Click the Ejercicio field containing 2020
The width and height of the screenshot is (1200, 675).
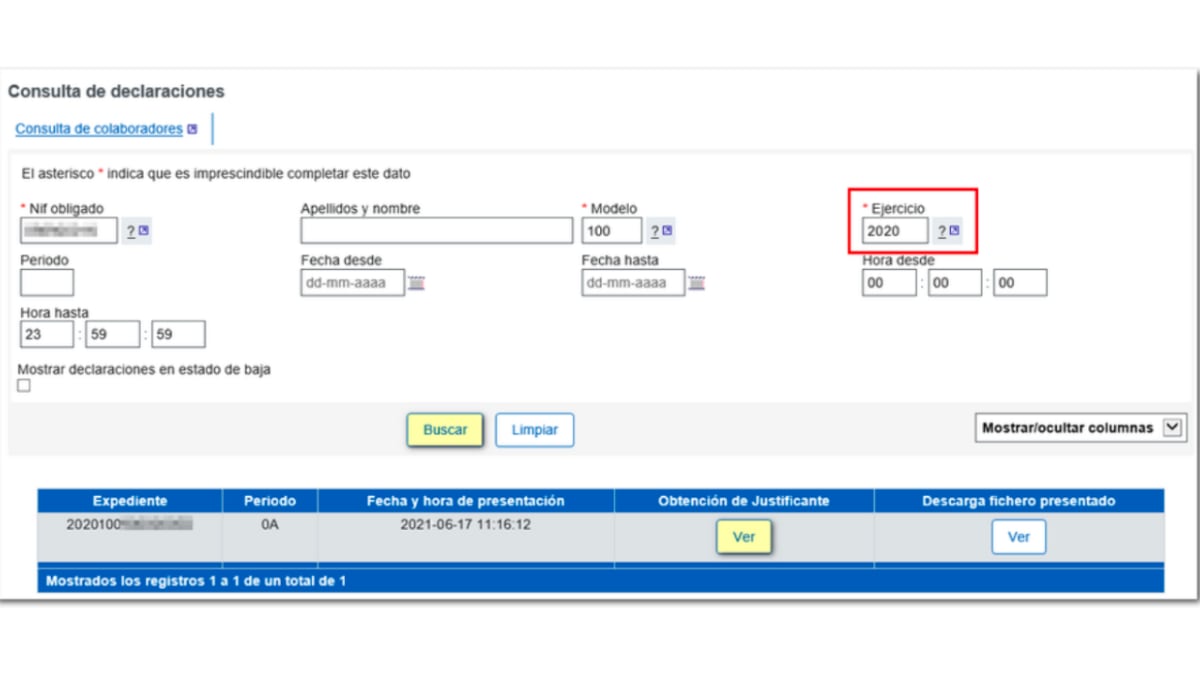click(895, 231)
